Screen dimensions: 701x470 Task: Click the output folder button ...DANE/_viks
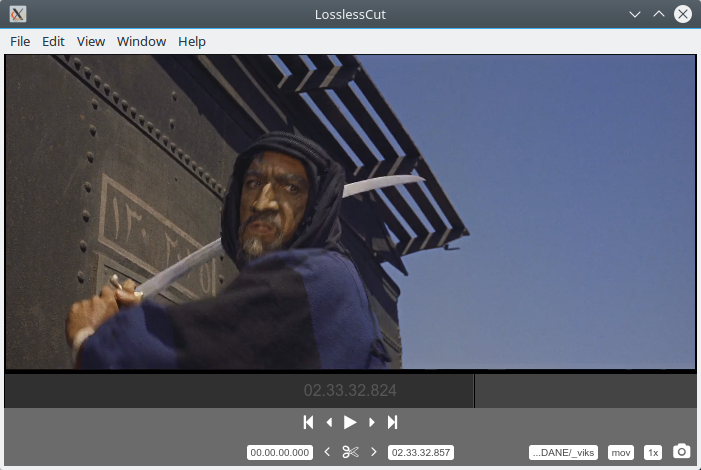563,453
